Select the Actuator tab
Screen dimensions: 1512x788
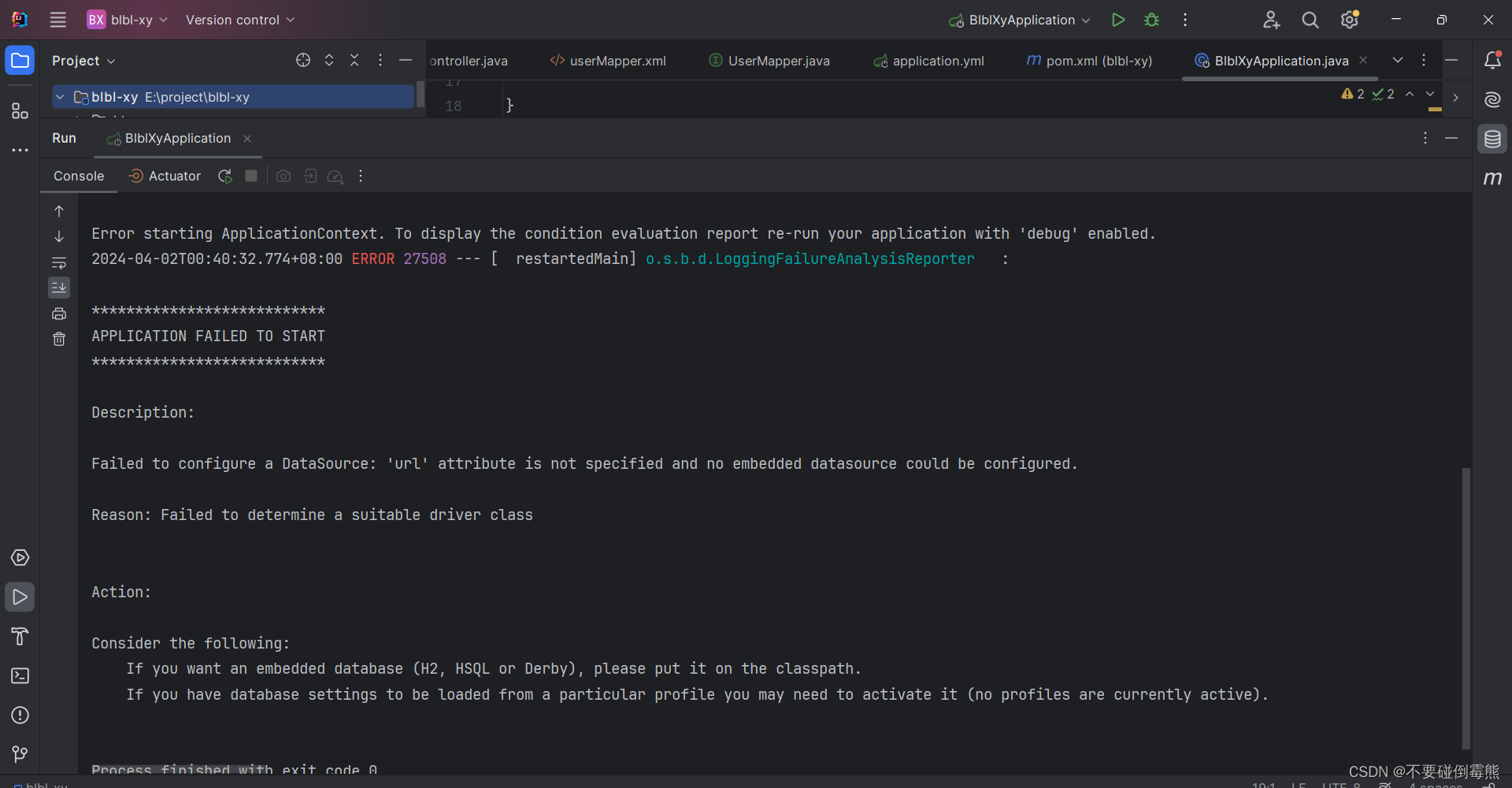tap(165, 176)
